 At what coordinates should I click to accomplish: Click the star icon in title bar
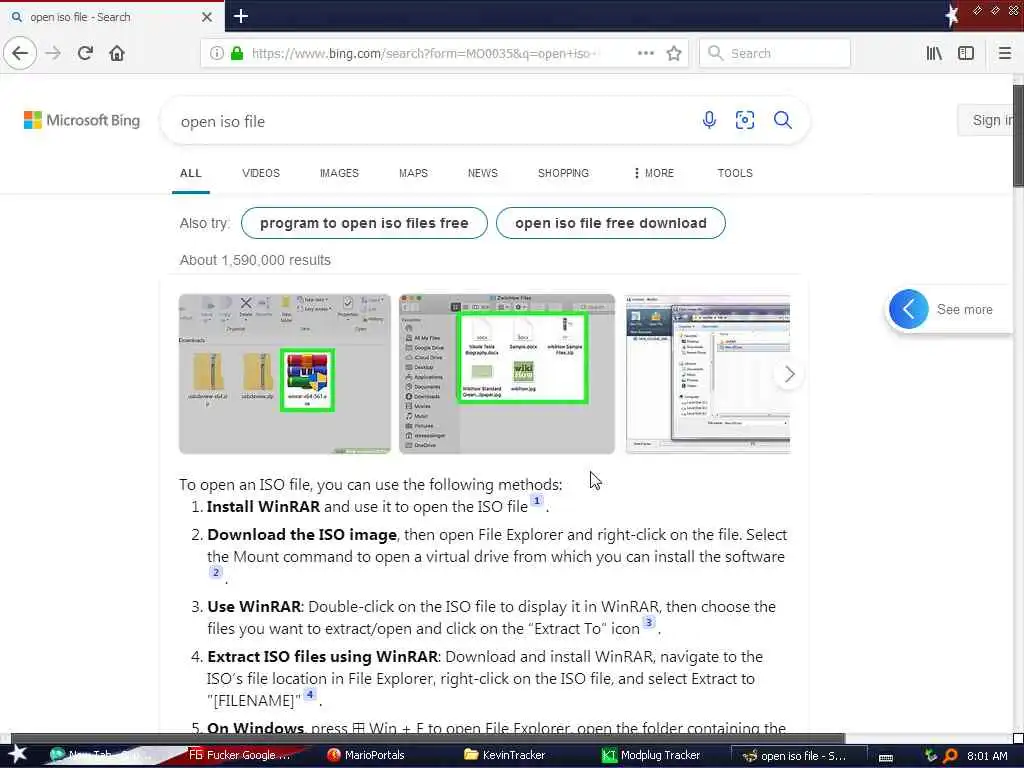click(x=952, y=15)
